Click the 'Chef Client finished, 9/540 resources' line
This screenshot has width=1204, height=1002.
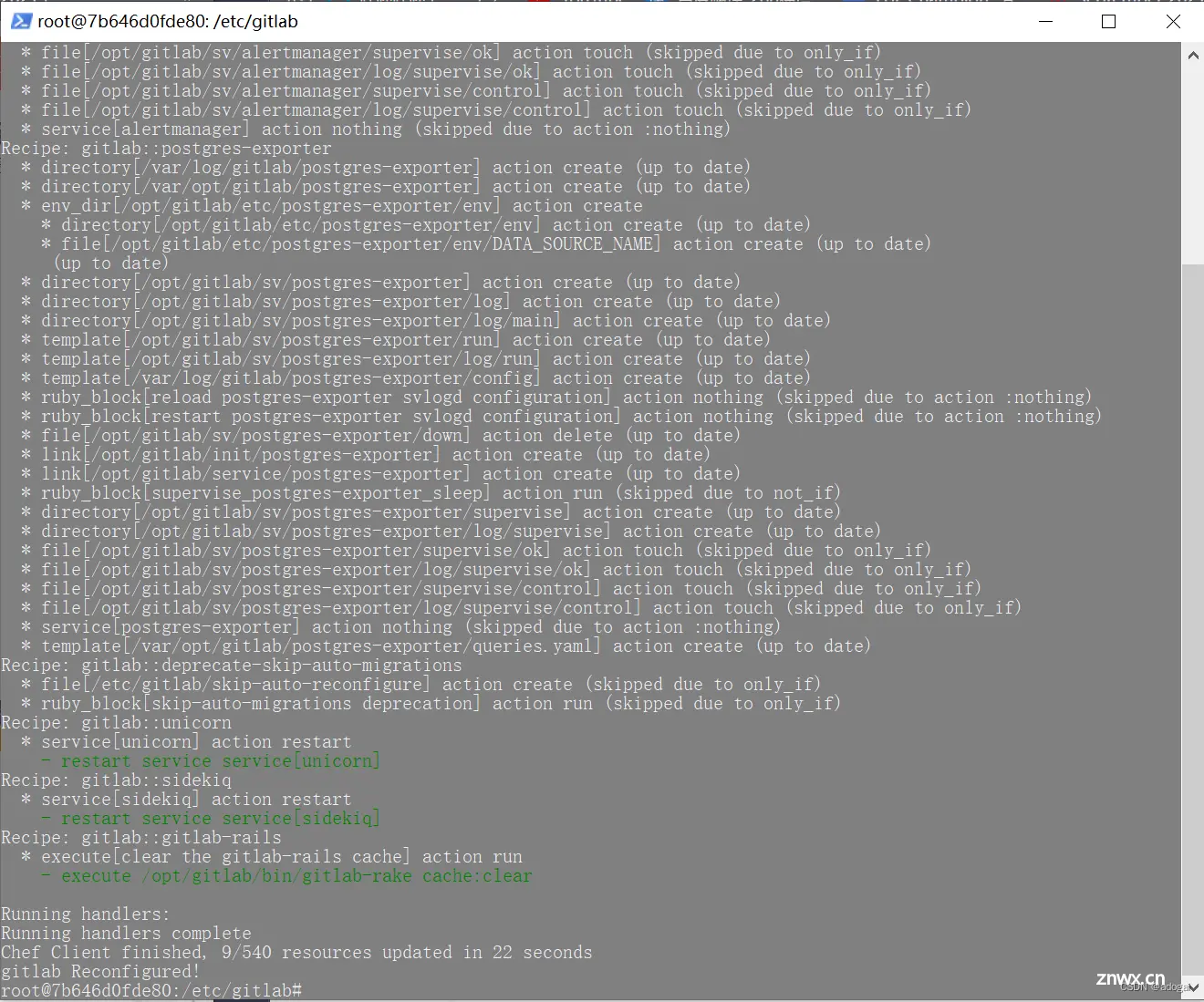296,953
